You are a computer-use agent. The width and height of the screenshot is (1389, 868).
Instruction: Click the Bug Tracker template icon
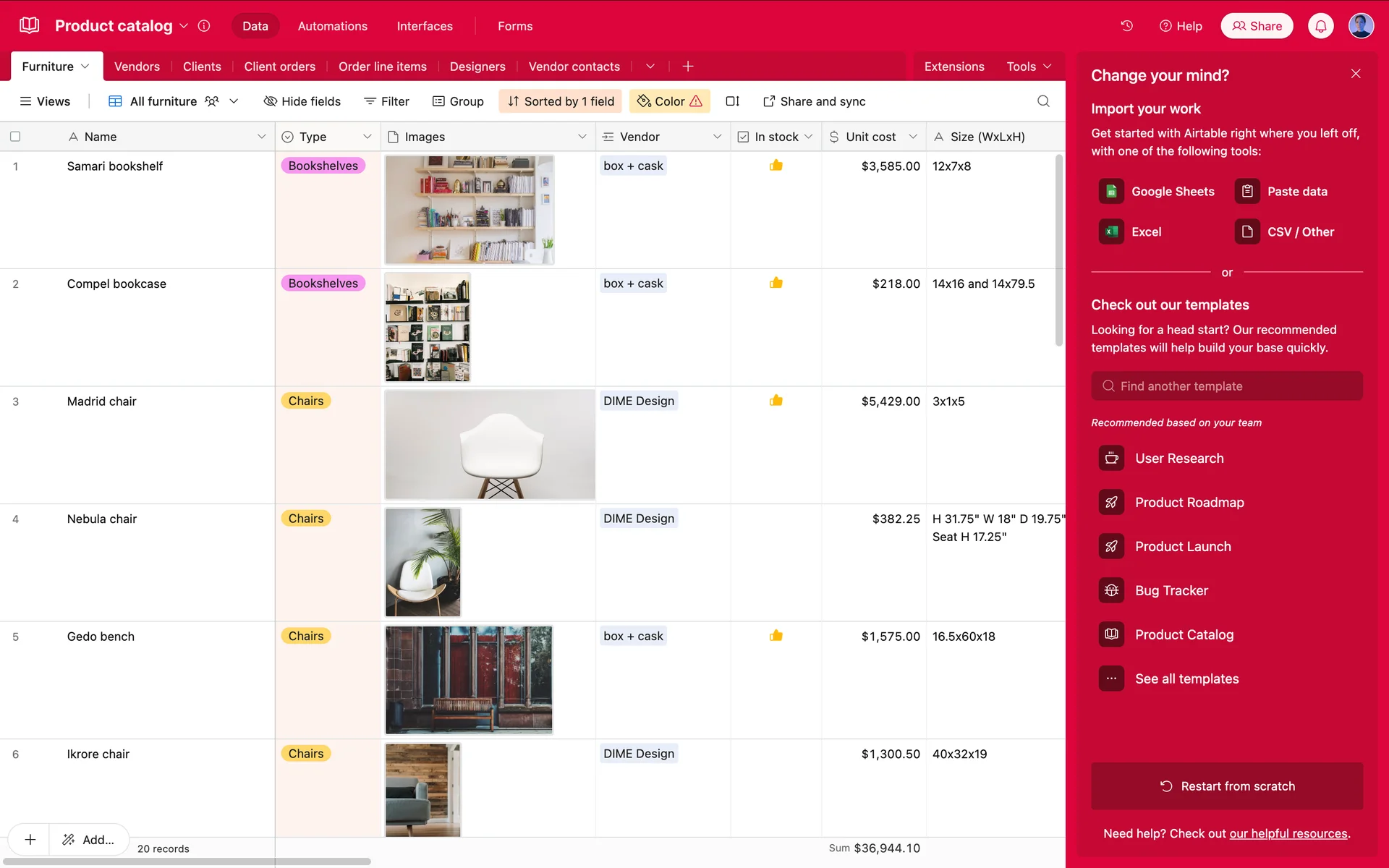point(1111,591)
